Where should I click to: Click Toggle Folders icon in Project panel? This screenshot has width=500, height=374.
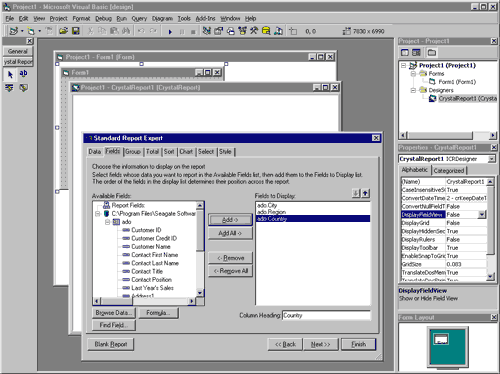tap(432, 52)
